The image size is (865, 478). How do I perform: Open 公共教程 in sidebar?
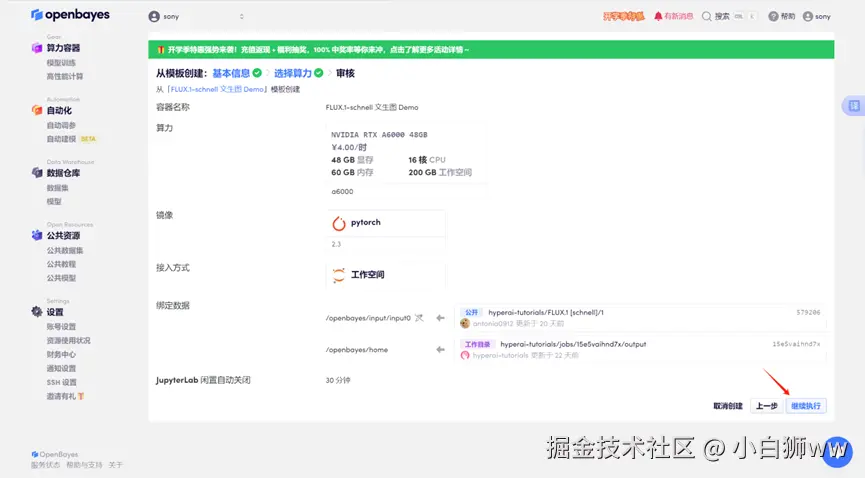(61, 264)
